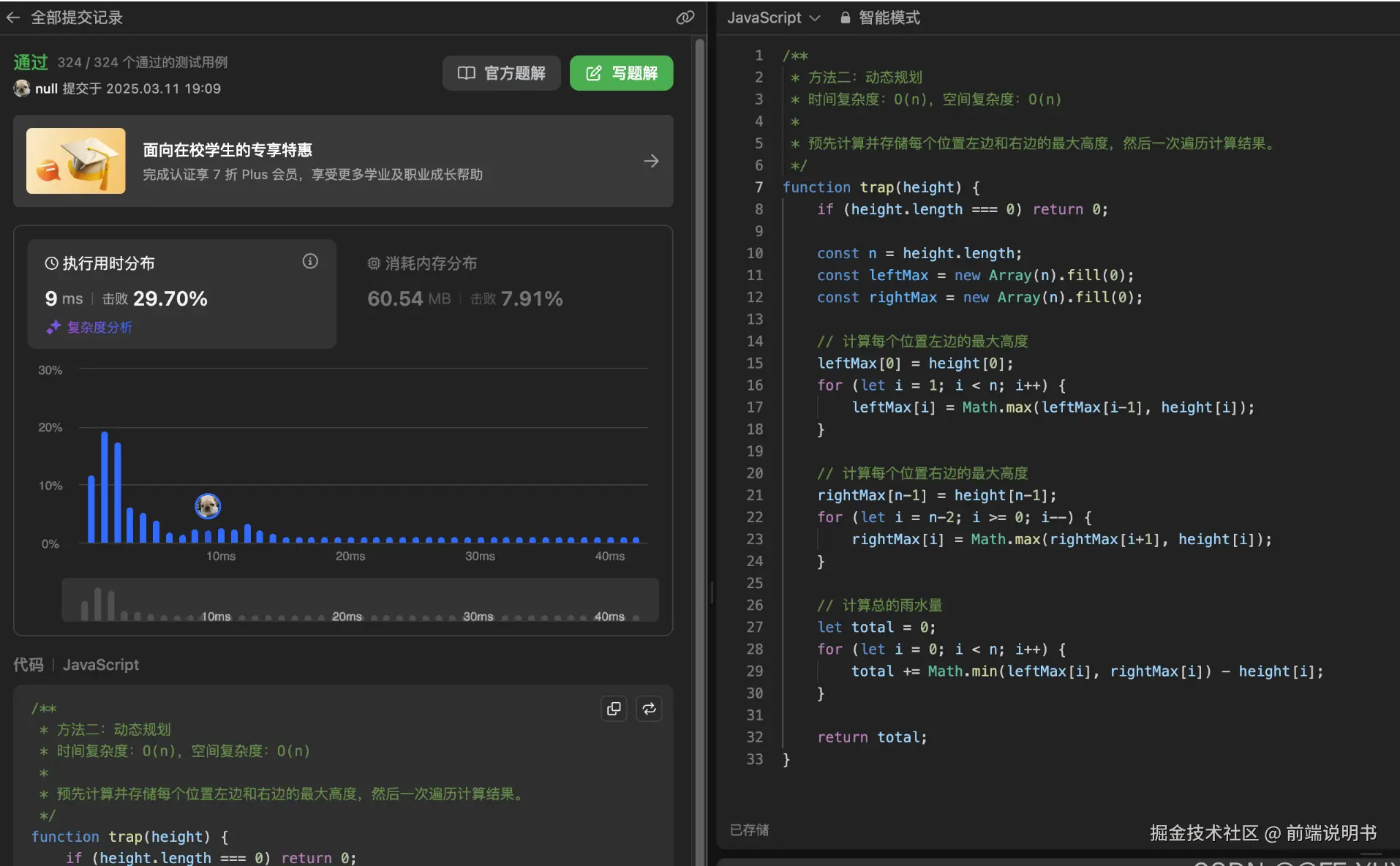The height and width of the screenshot is (866, 1400).
Task: Click 'return total;' in the code editor
Action: click(x=872, y=737)
